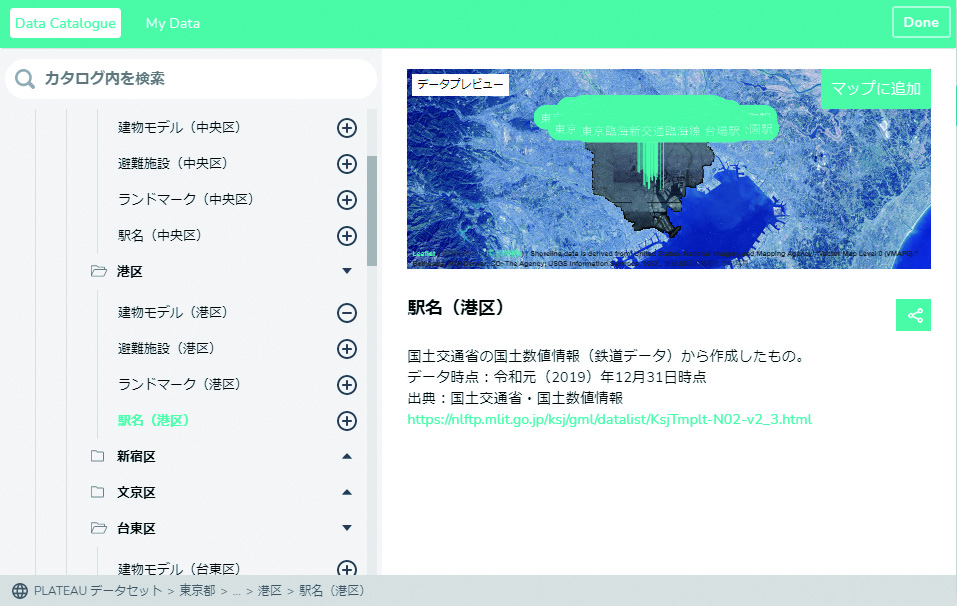Click the マップに追加 button

pos(876,89)
